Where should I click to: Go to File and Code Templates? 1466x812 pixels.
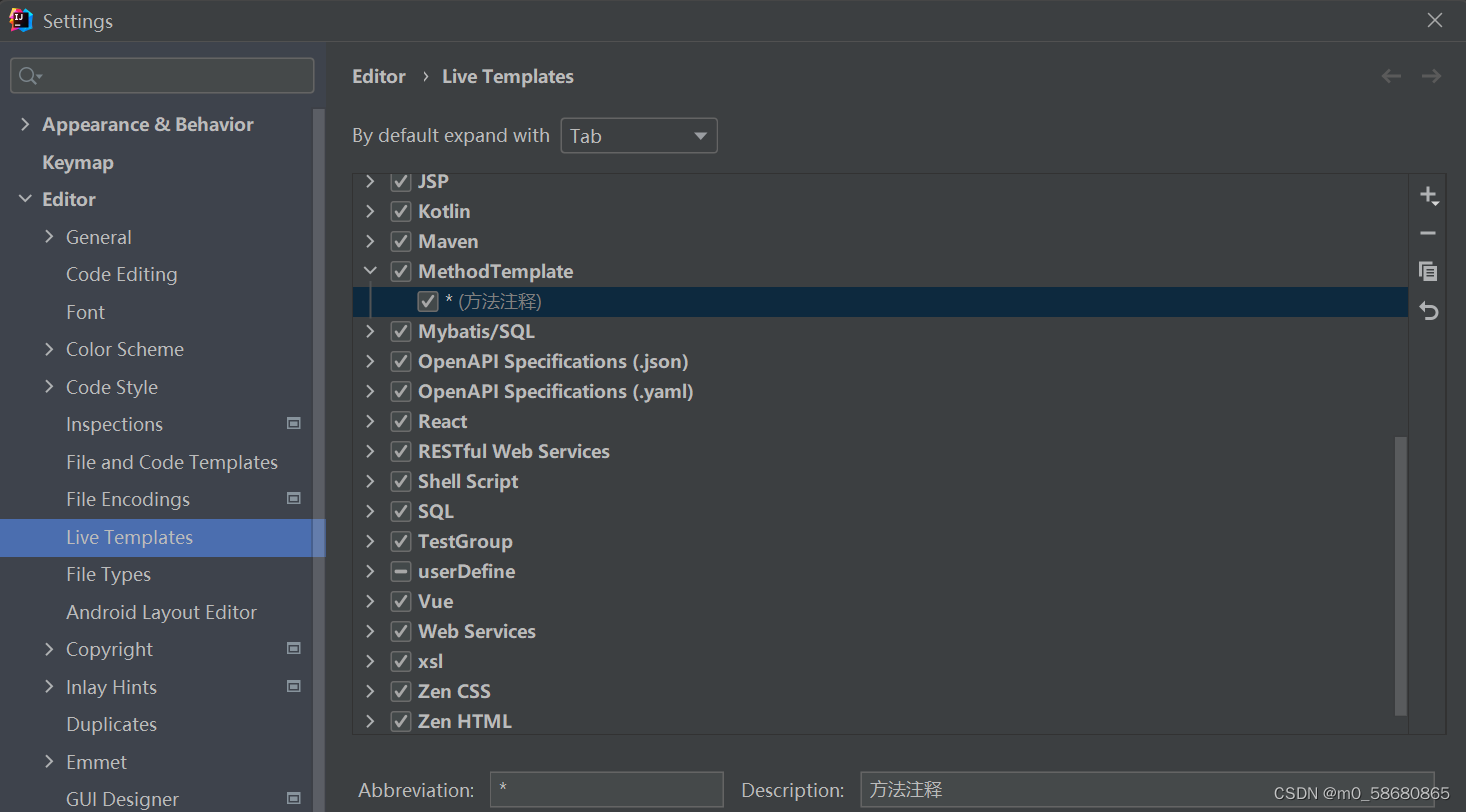coord(172,462)
